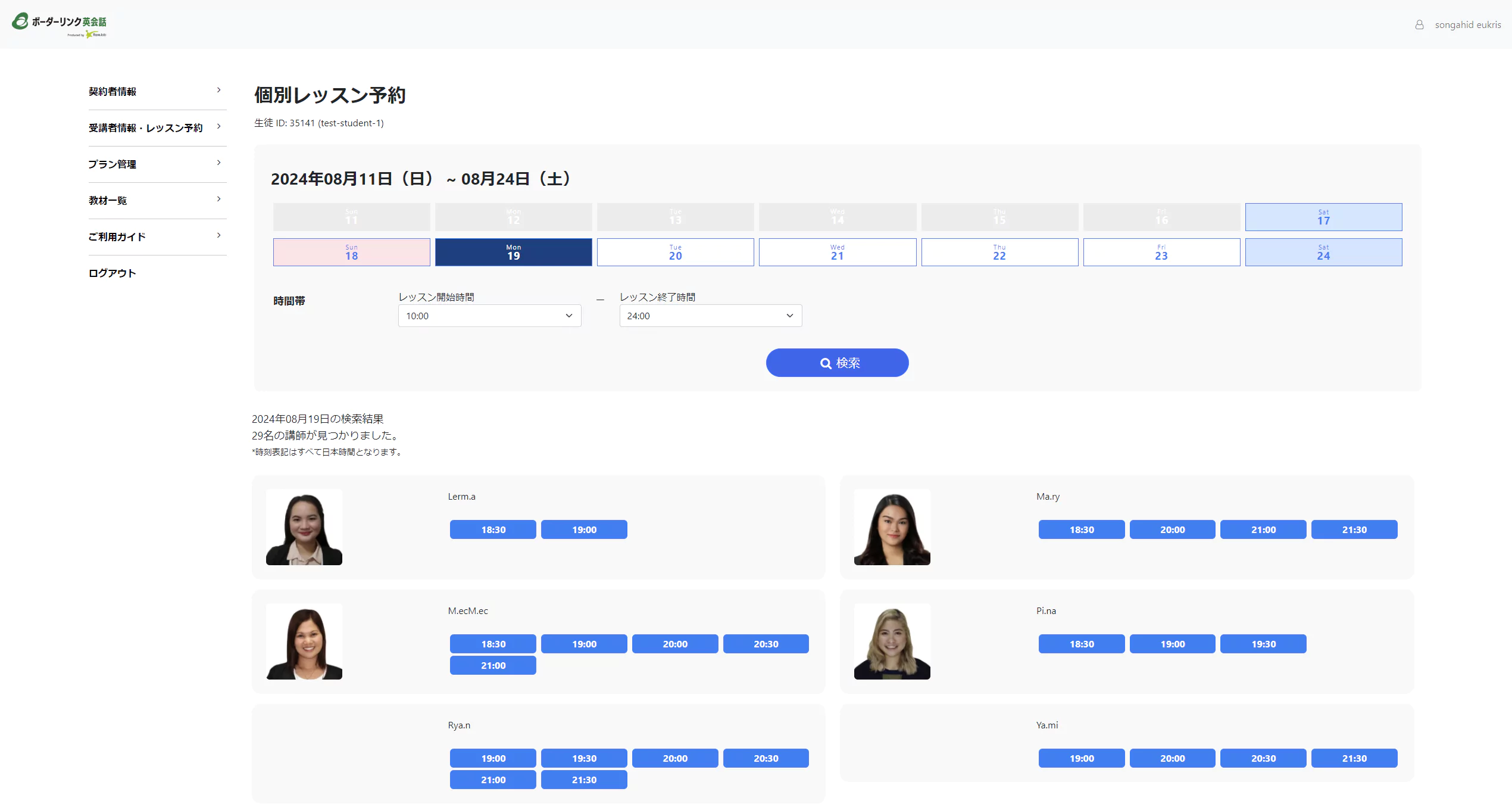1512x807 pixels.
Task: Open the レッスン終了時間 dropdown
Action: pyautogui.click(x=710, y=316)
